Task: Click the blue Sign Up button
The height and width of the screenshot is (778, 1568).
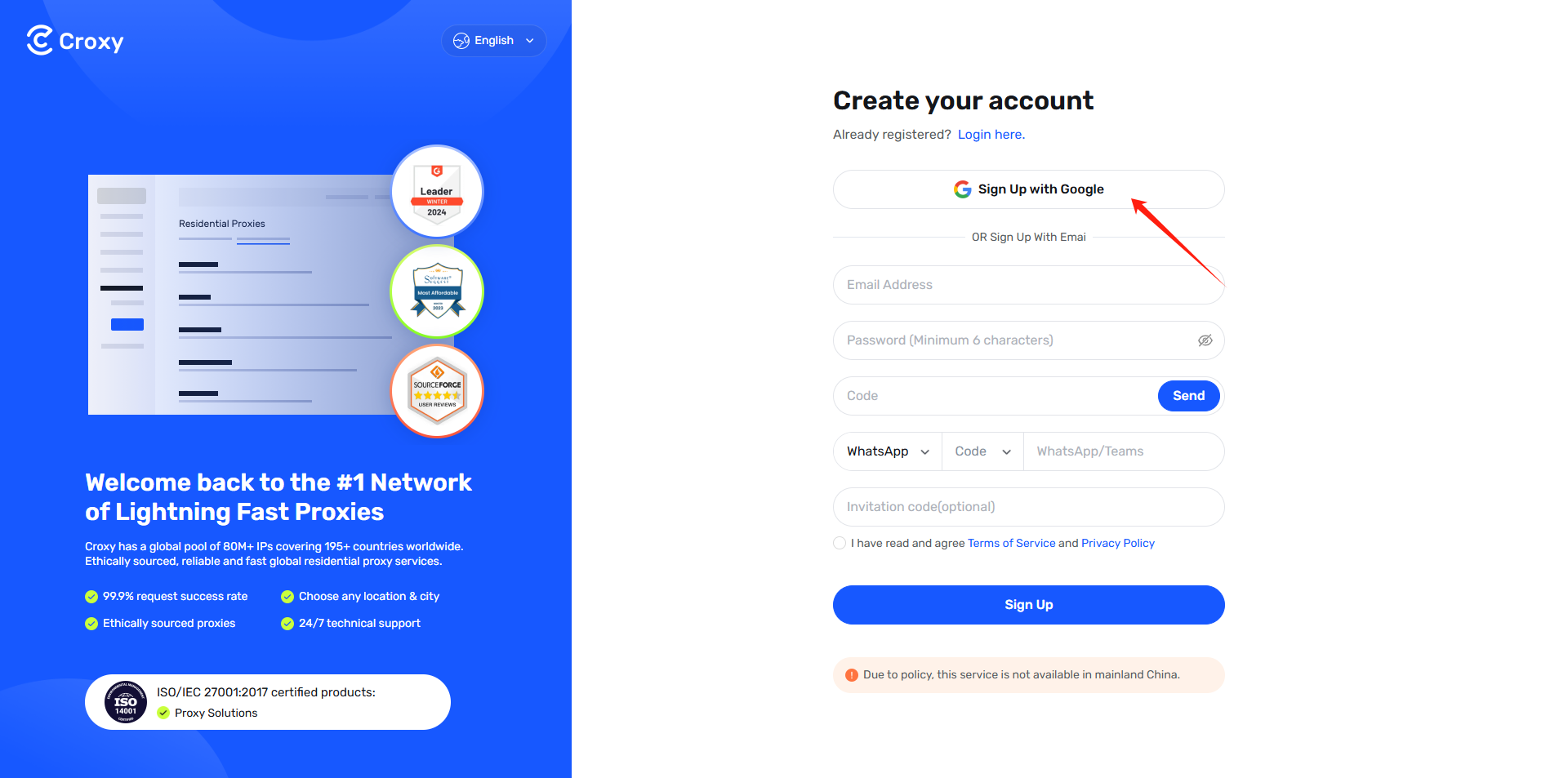Action: (x=1029, y=605)
